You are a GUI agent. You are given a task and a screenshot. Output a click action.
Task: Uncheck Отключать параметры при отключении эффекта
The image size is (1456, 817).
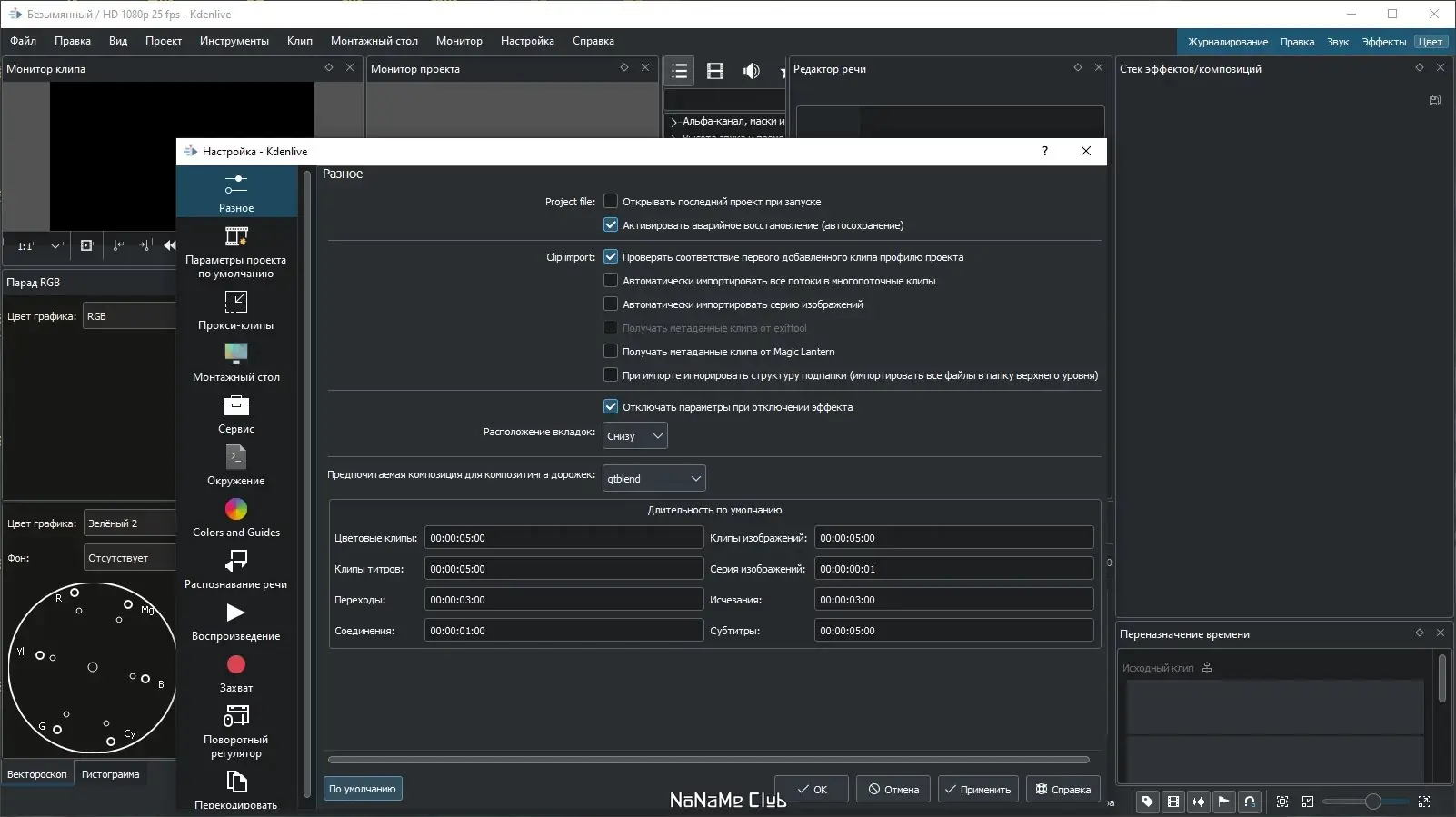pos(611,407)
